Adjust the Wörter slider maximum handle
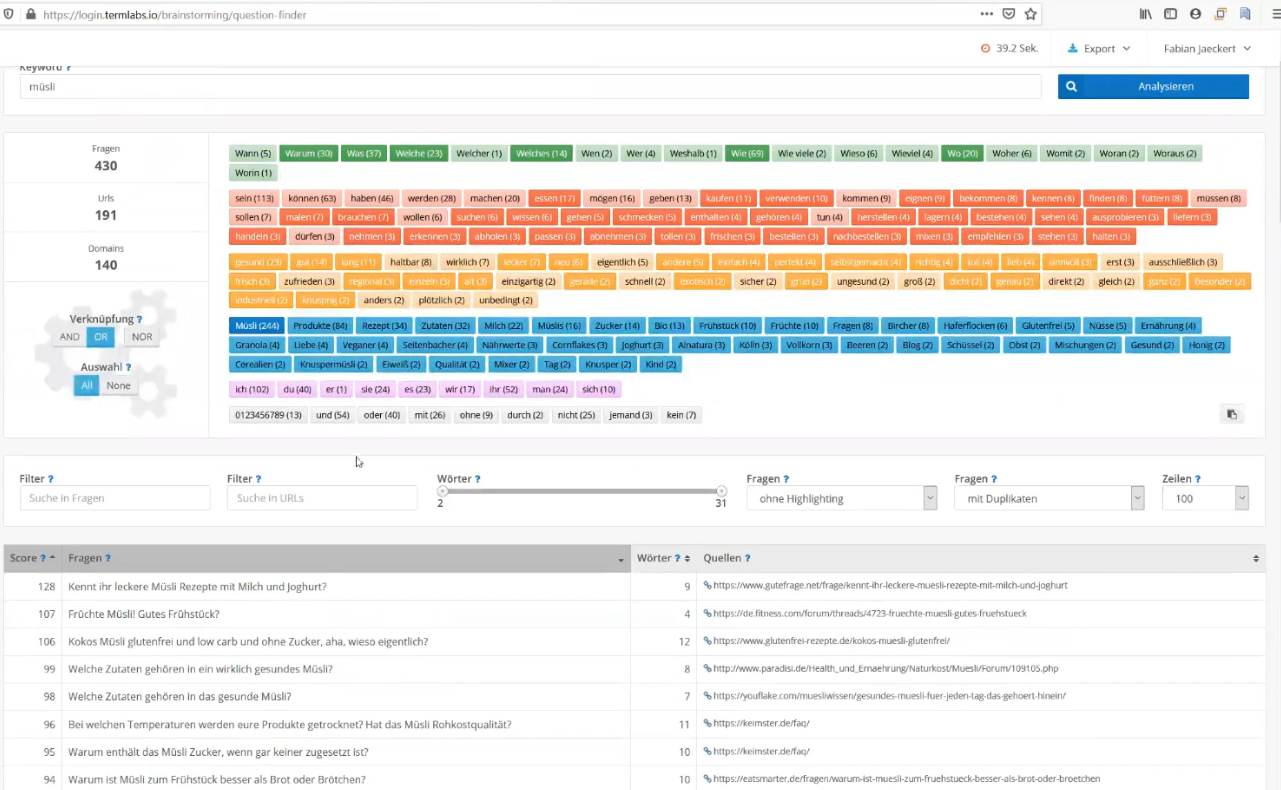Image resolution: width=1281 pixels, height=790 pixels. [x=721, y=491]
